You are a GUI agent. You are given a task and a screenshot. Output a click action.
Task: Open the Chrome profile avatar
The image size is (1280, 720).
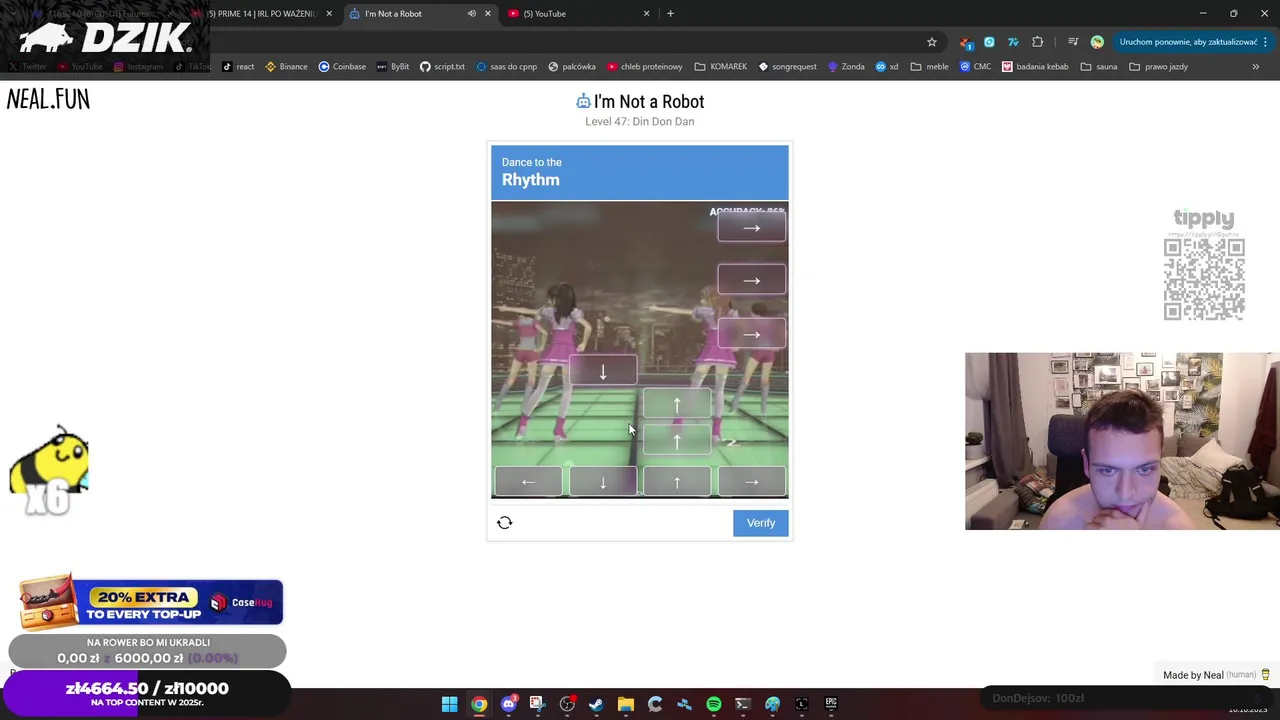(x=1097, y=42)
